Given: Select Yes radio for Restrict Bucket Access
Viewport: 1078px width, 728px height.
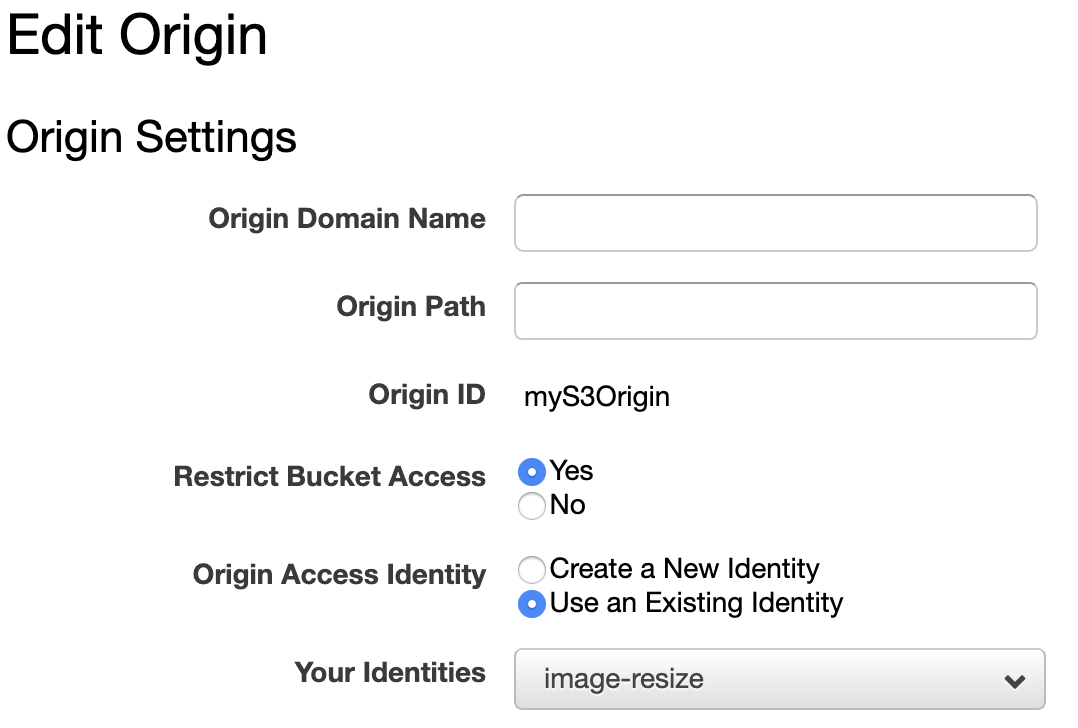Looking at the screenshot, I should (x=531, y=472).
